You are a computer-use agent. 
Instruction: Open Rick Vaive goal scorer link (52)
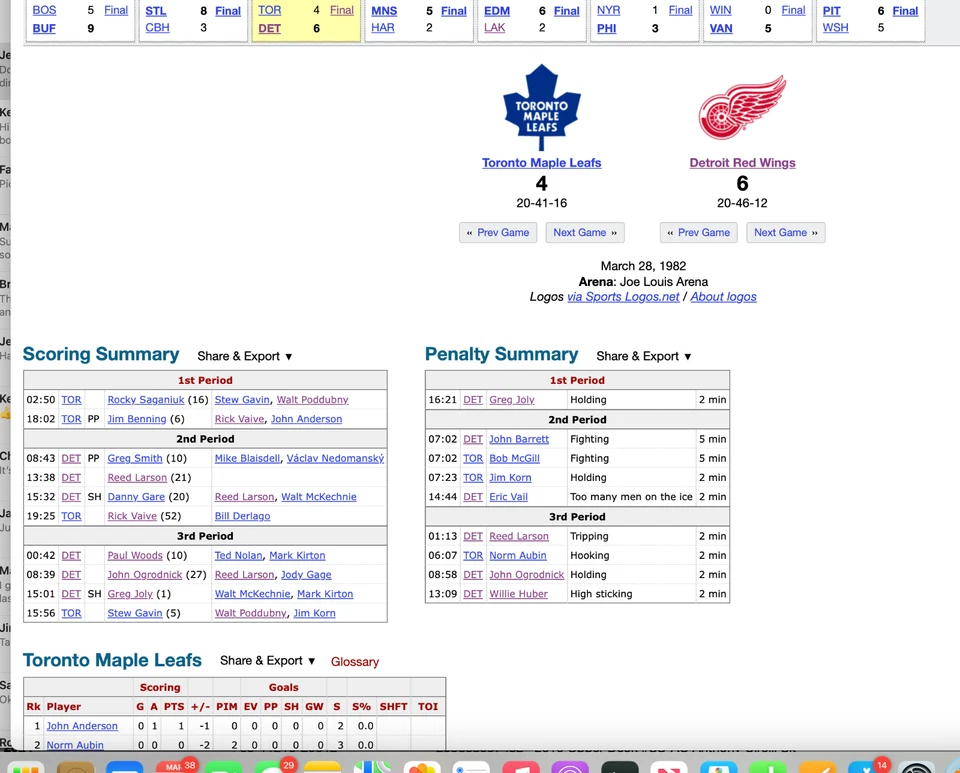point(132,516)
